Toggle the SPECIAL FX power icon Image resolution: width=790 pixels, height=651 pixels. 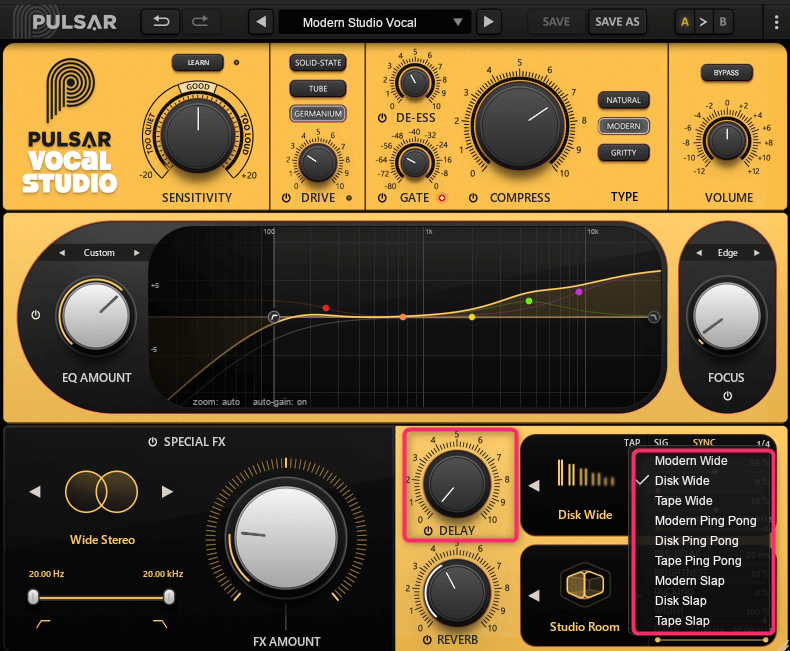click(x=152, y=442)
